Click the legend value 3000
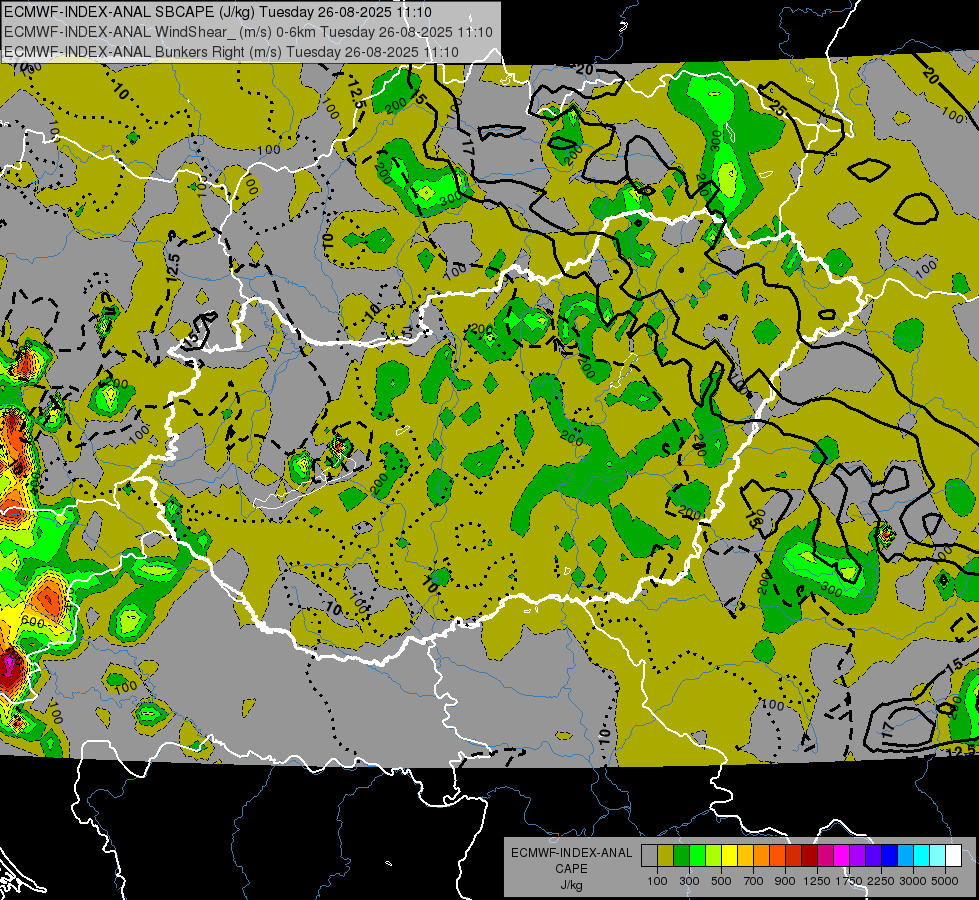The image size is (979, 900). tap(913, 881)
